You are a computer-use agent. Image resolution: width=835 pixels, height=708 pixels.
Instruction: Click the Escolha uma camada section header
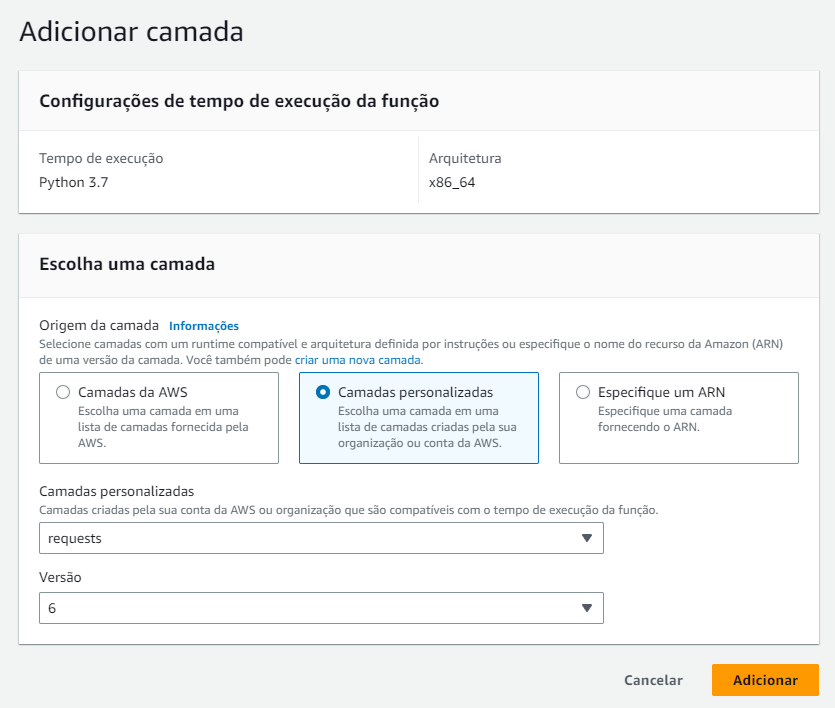click(x=127, y=265)
